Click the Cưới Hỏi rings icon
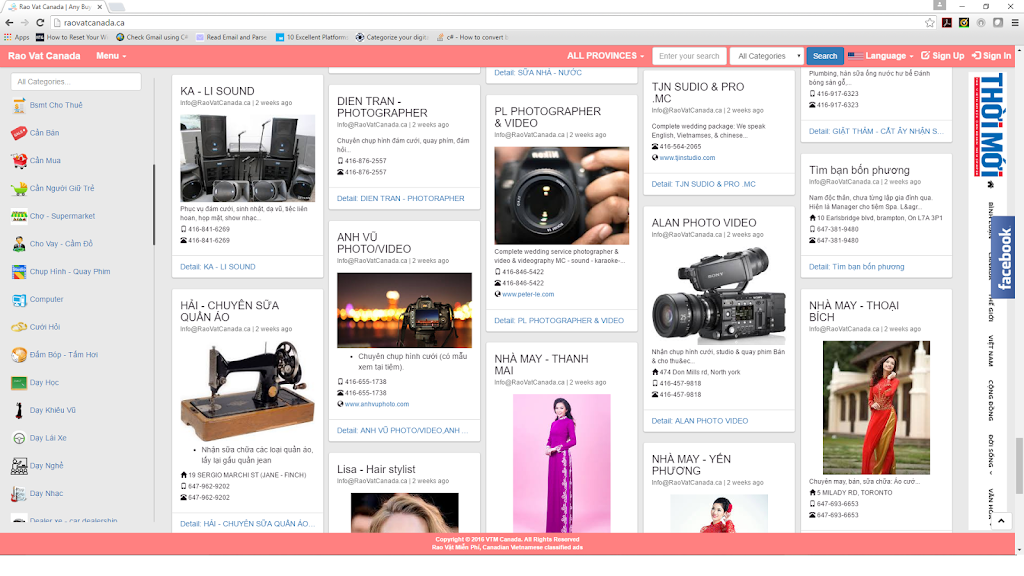The height and width of the screenshot is (576, 1024). pyautogui.click(x=19, y=327)
